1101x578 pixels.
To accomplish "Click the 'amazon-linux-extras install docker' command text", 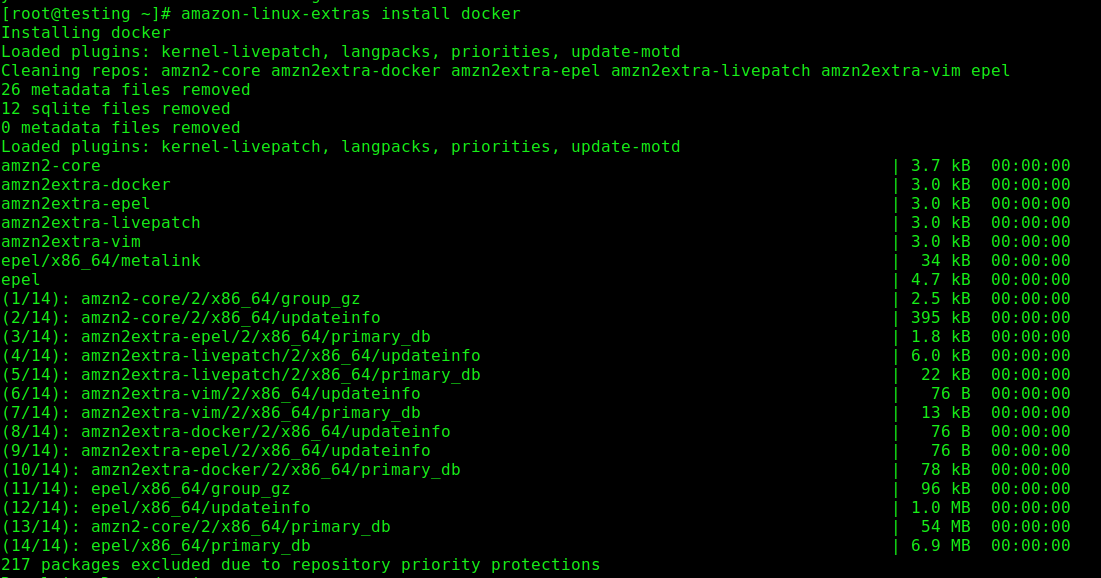I will click(350, 14).
